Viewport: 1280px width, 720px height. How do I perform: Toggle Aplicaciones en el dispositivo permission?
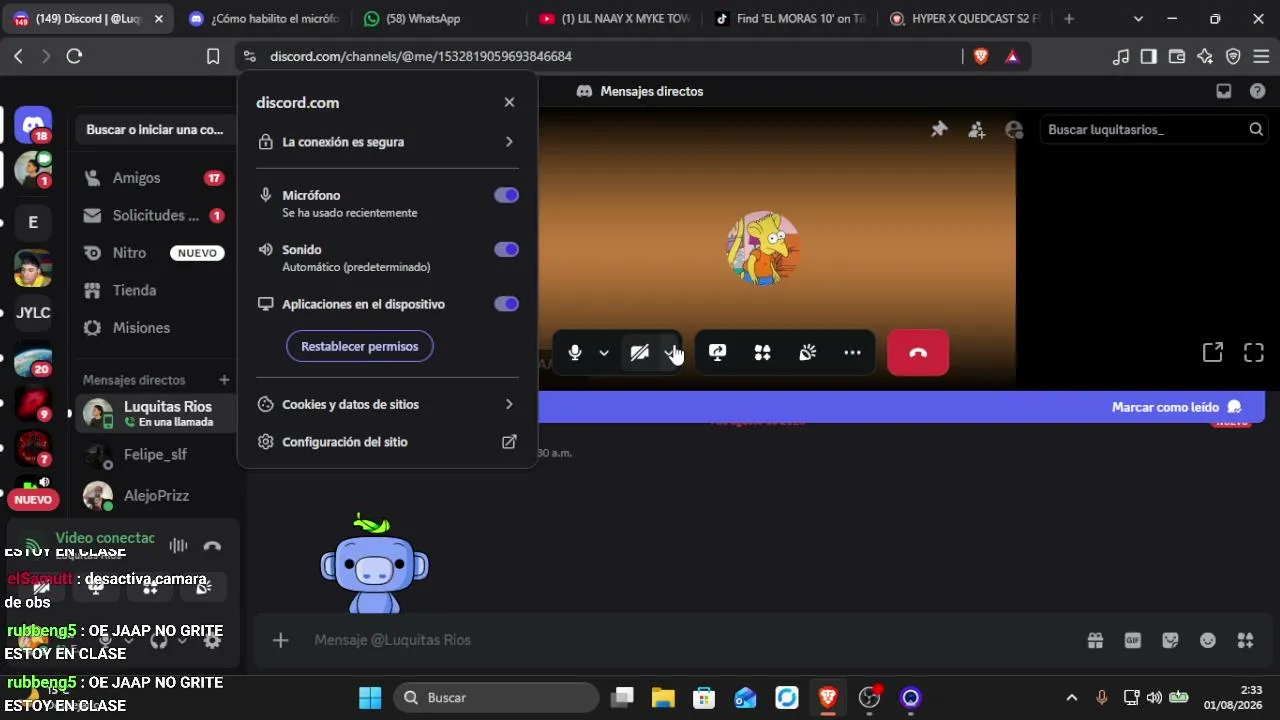(507, 304)
